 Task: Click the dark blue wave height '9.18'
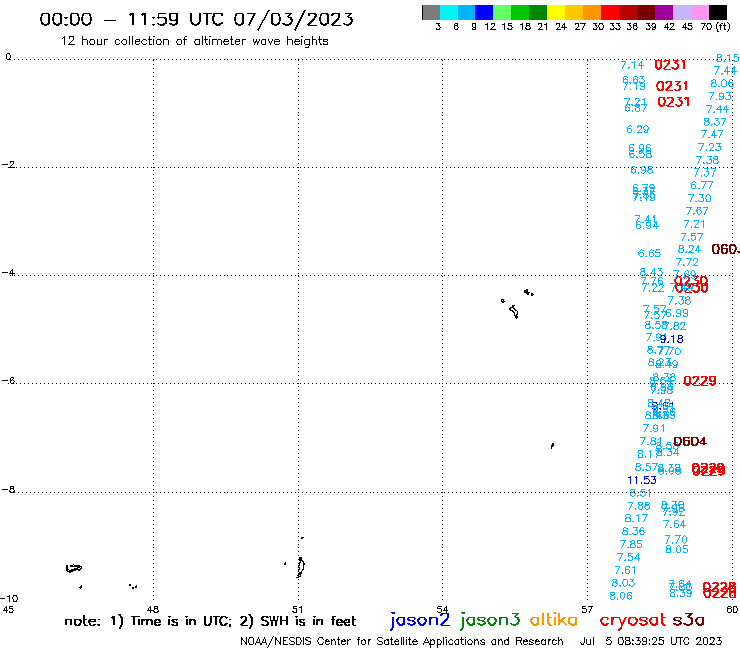[x=672, y=339]
